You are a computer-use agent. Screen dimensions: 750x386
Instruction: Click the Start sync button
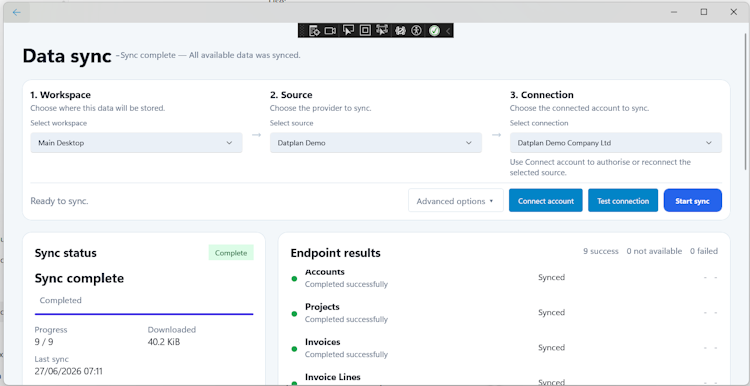pos(693,200)
